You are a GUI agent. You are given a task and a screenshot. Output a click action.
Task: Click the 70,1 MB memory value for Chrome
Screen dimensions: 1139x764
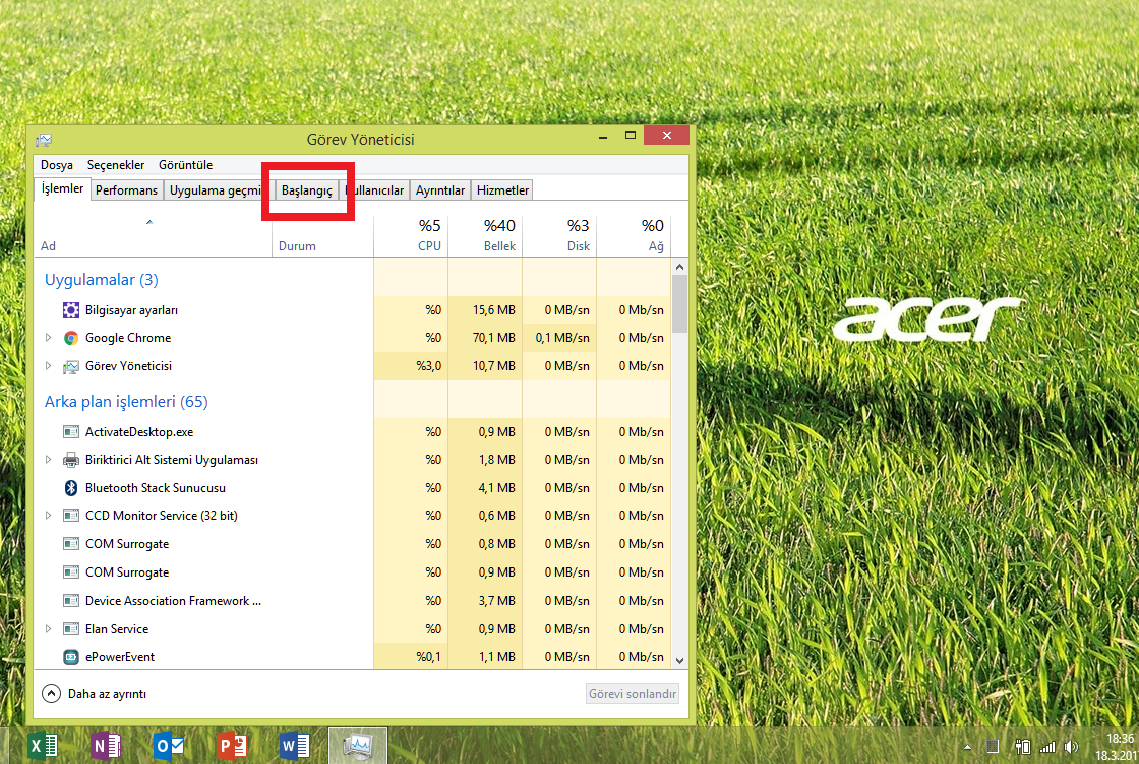494,338
